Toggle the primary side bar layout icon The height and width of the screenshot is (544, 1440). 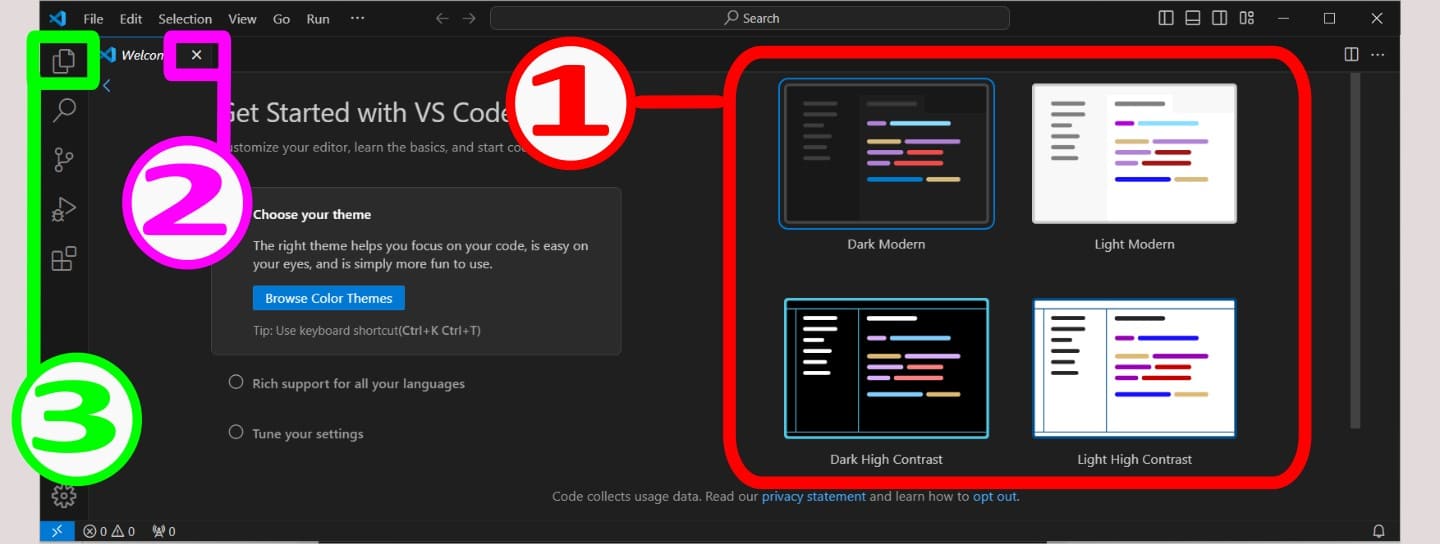pyautogui.click(x=1166, y=18)
